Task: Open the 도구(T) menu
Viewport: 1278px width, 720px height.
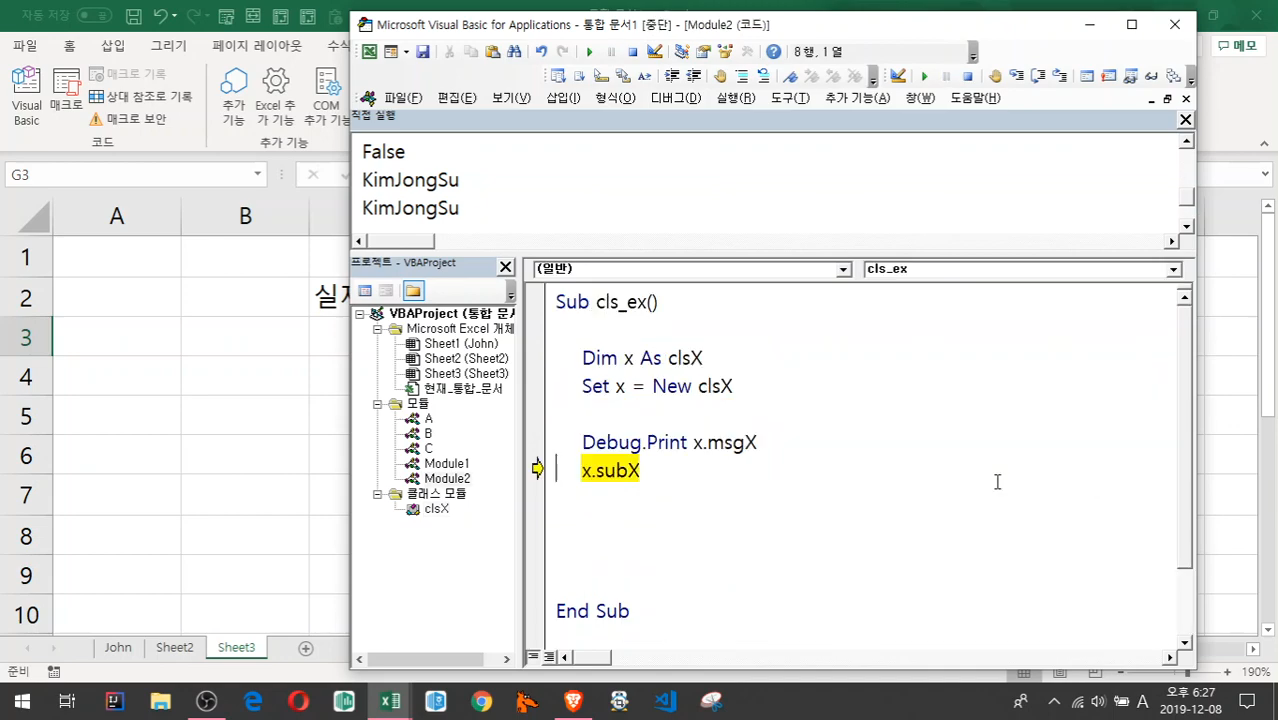Action: pos(789,98)
